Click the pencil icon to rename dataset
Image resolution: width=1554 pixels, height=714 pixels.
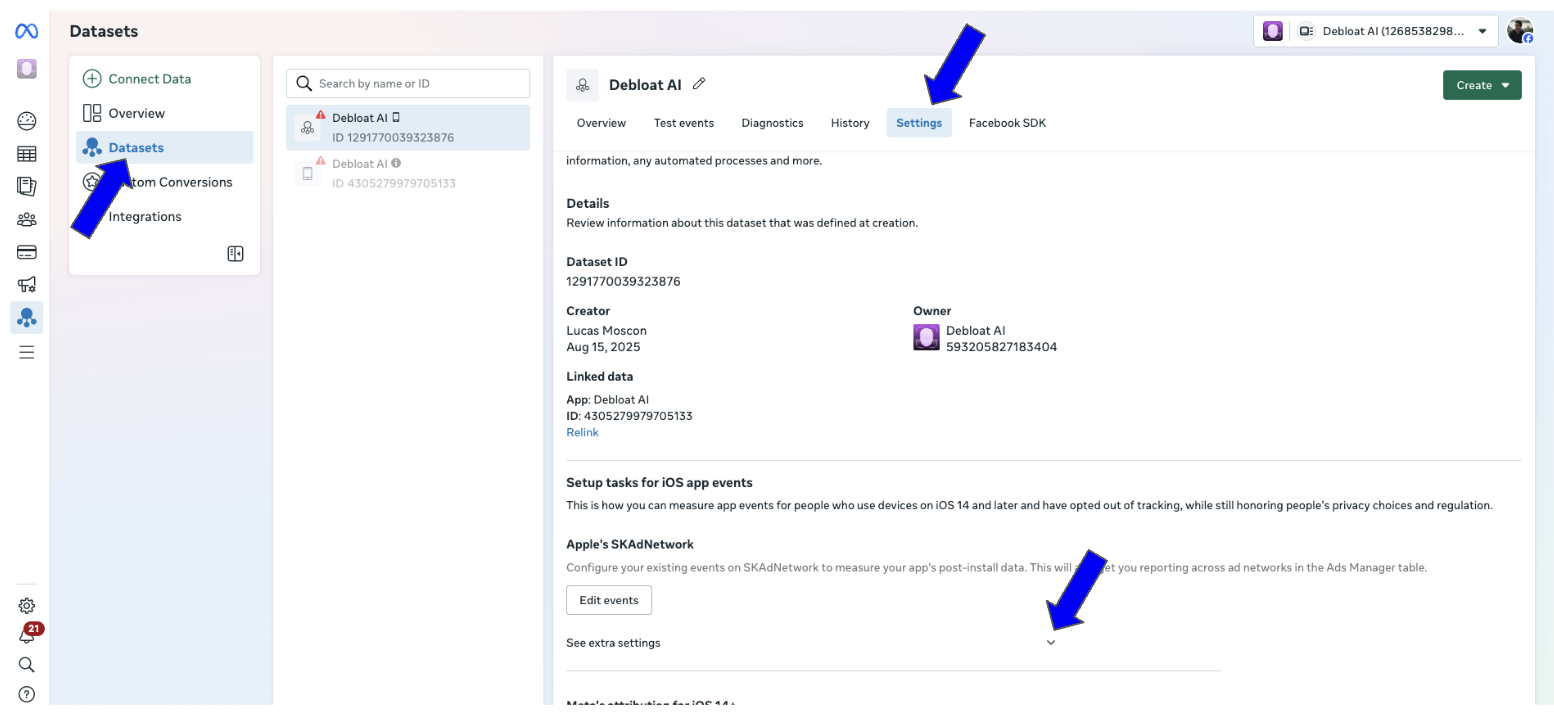699,84
